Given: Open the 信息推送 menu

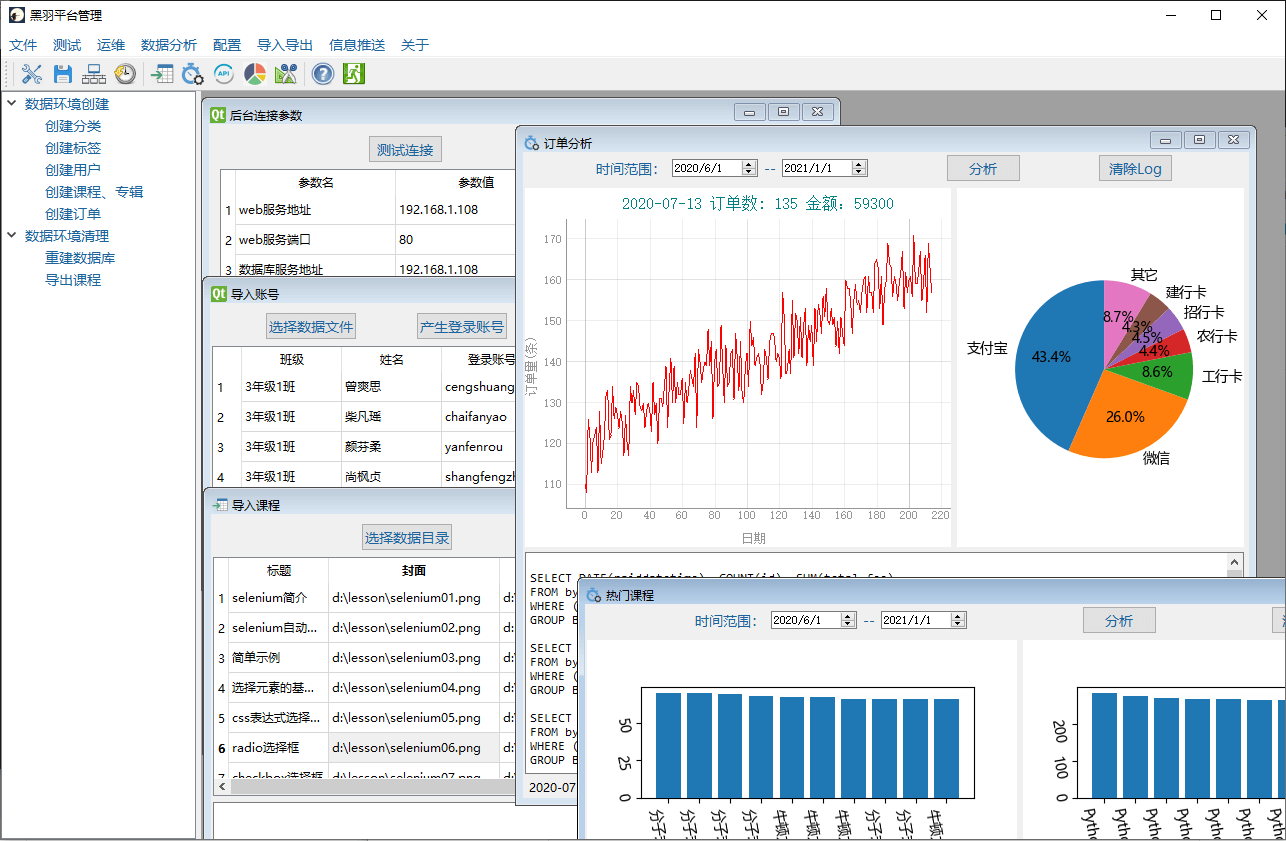Looking at the screenshot, I should click(x=357, y=45).
